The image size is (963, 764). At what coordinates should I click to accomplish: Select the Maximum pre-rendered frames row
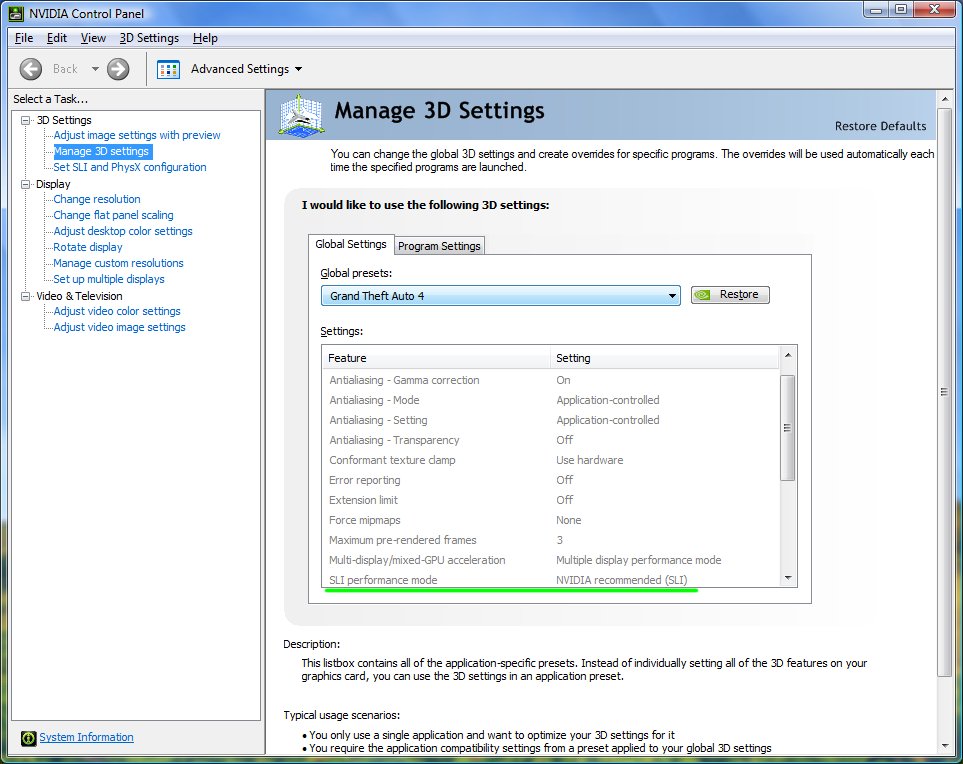click(x=551, y=540)
